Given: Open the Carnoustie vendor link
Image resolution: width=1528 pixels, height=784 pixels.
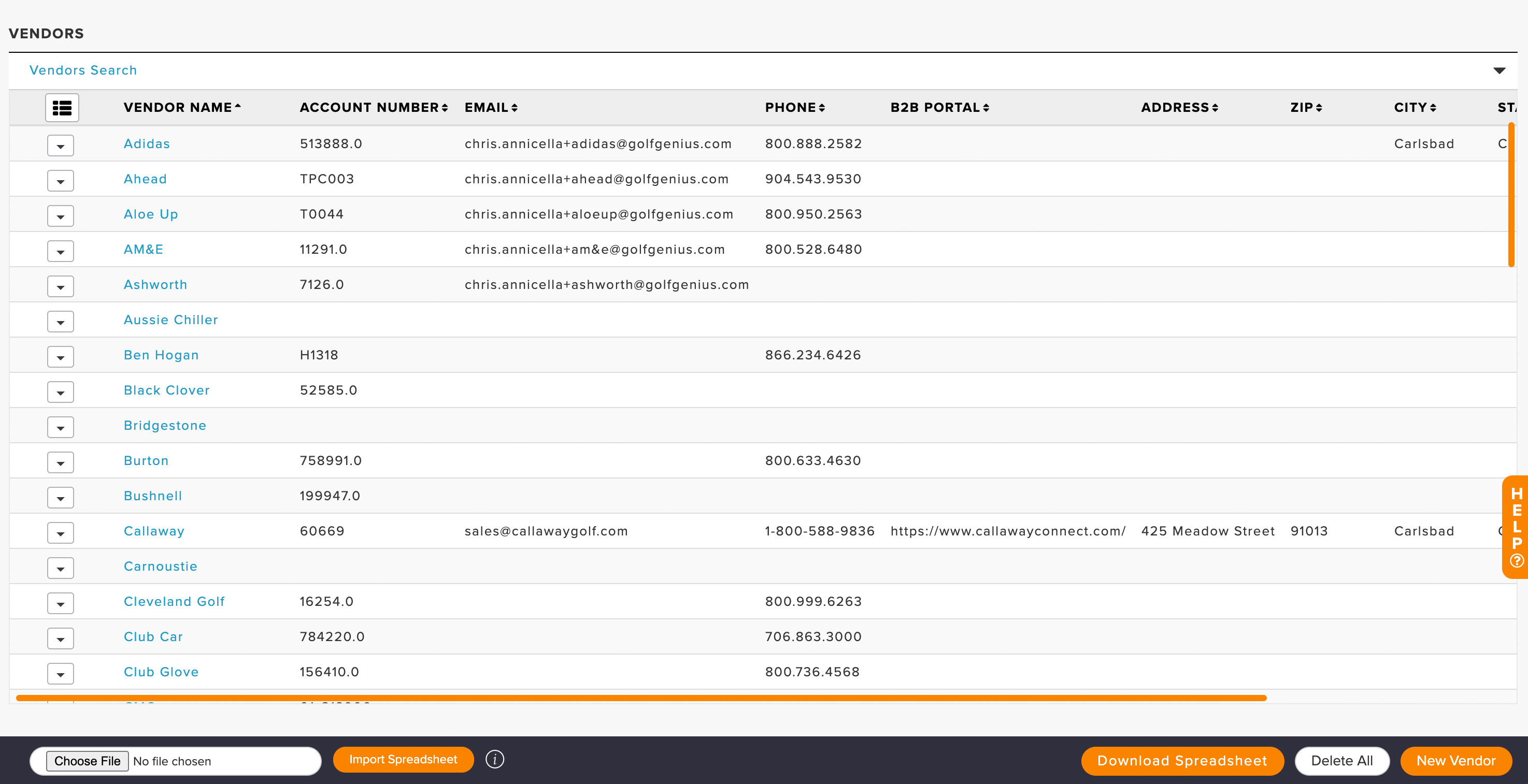Looking at the screenshot, I should click(x=161, y=567).
